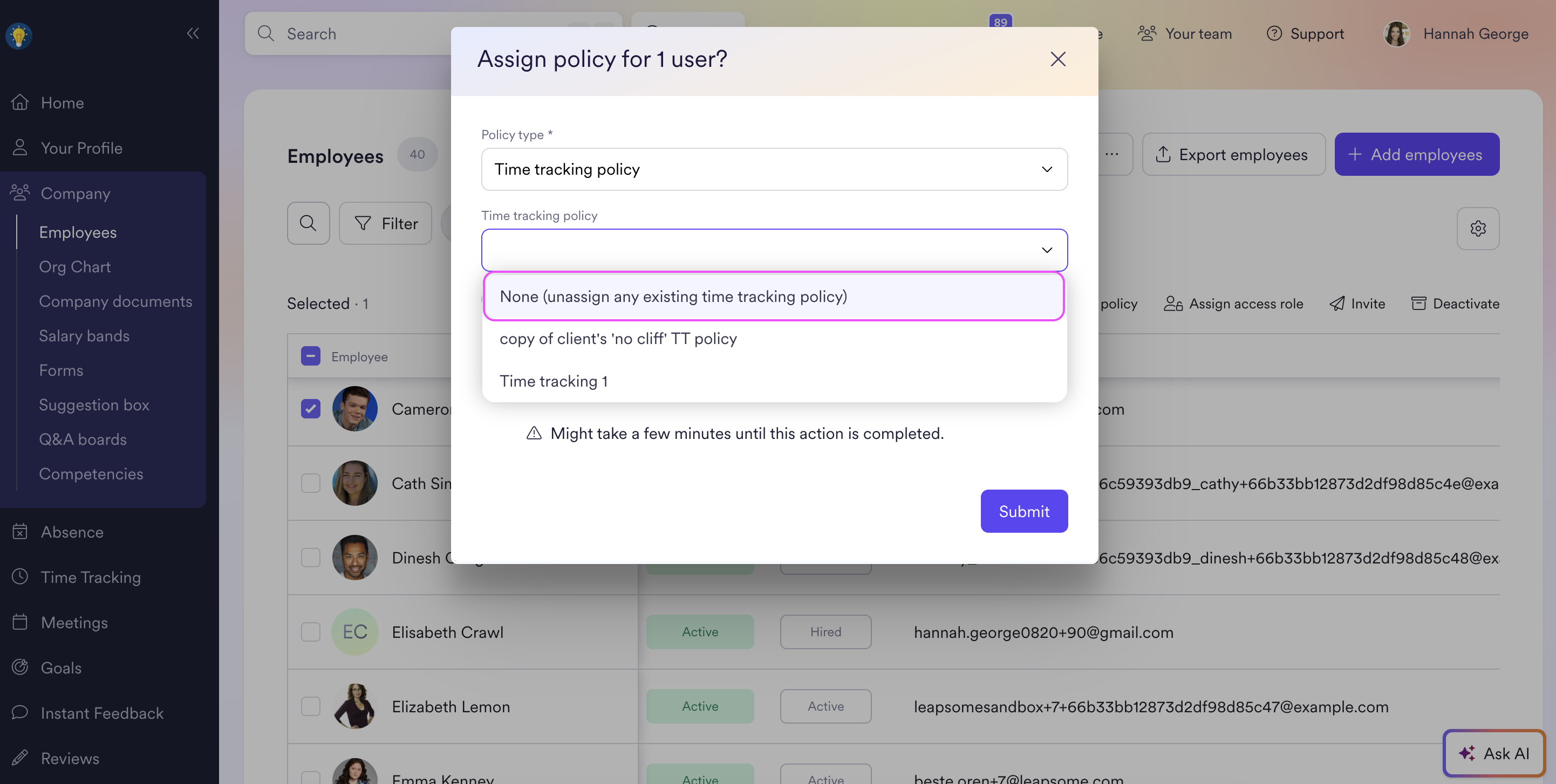Click the Deactivate archive icon
Viewport: 1556px width, 784px height.
[1418, 304]
